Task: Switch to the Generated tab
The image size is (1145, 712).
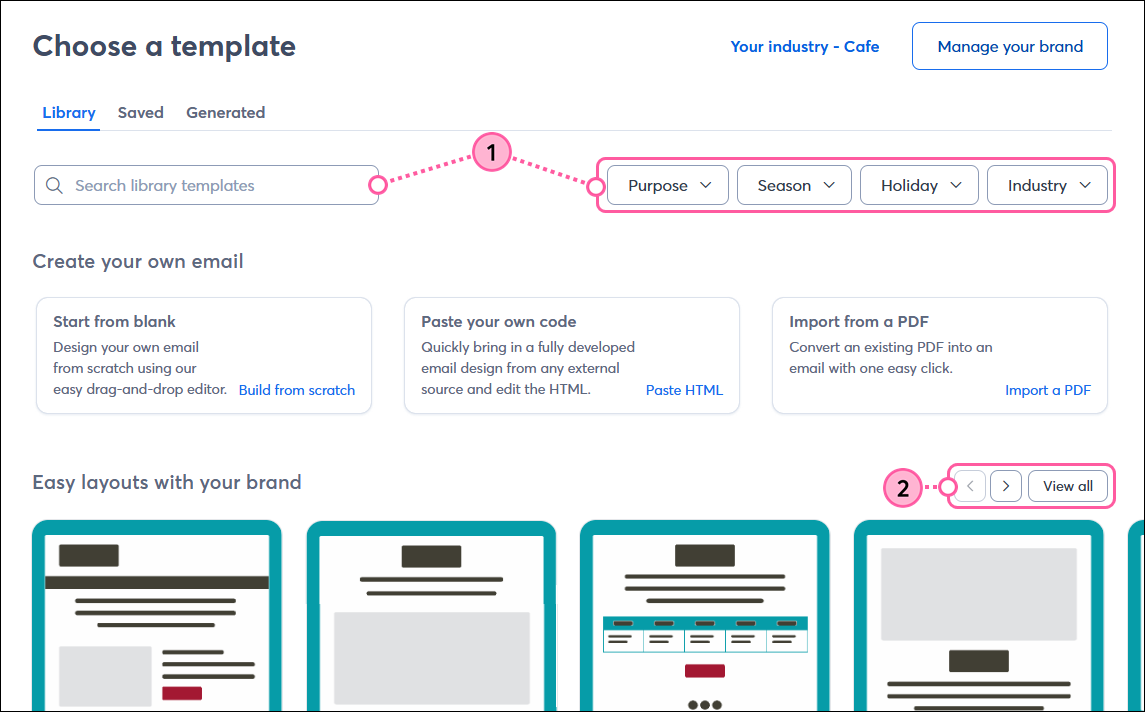Action: coord(225,112)
